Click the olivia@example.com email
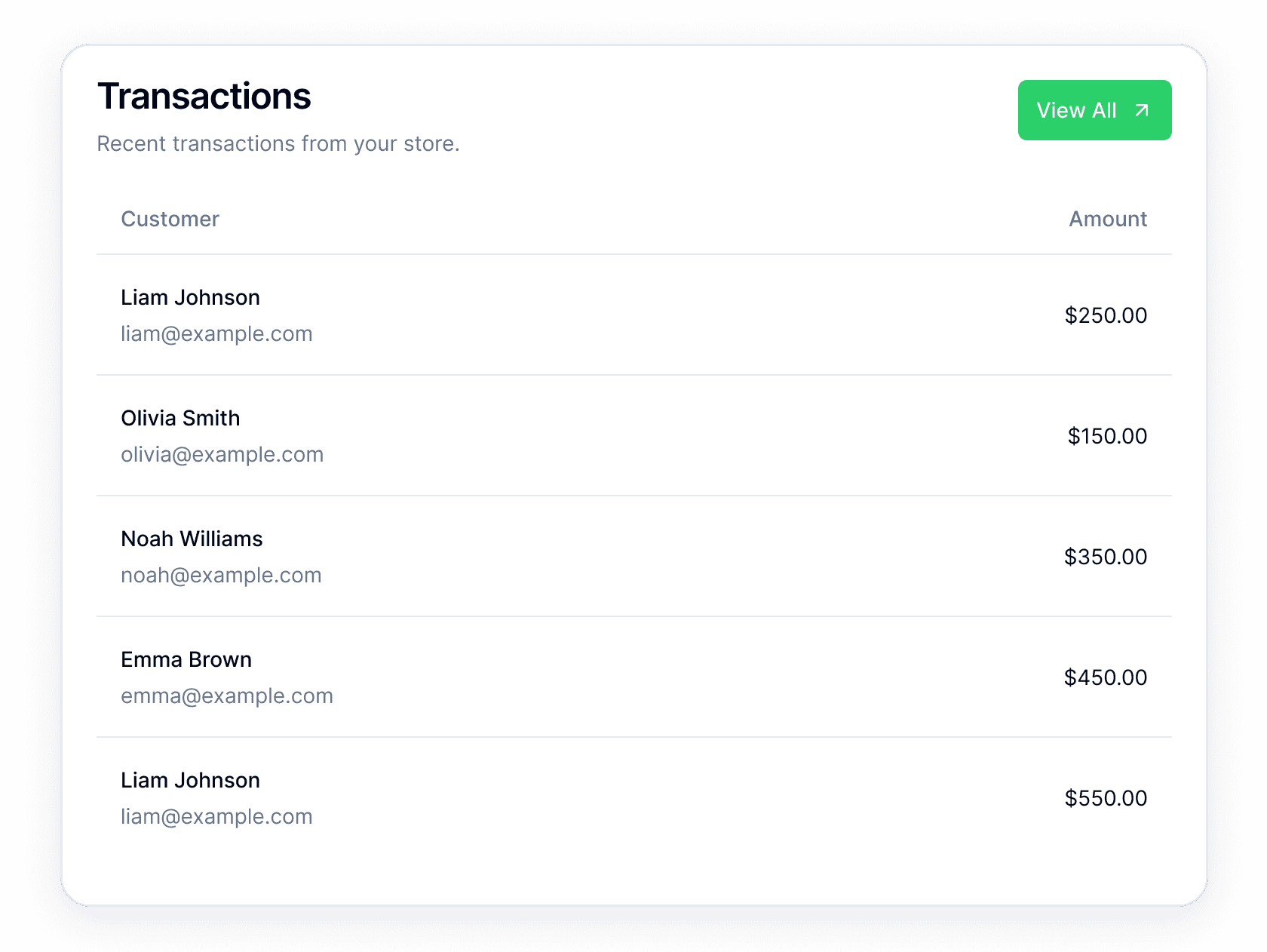1267x952 pixels. tap(222, 454)
